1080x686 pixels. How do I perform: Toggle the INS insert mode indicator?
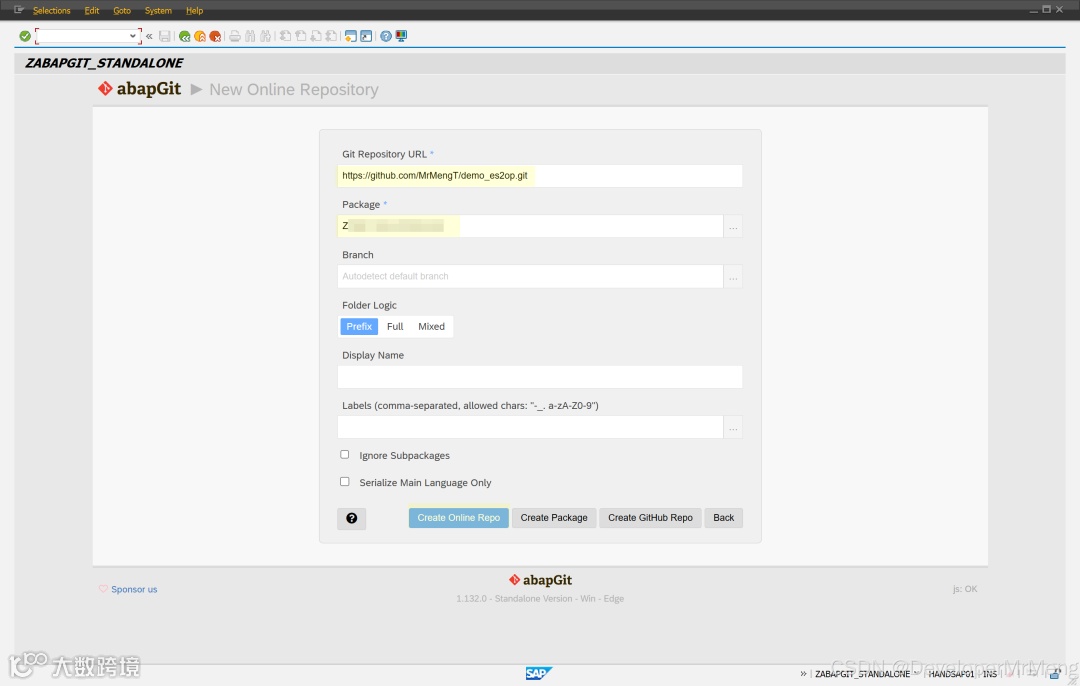[990, 674]
